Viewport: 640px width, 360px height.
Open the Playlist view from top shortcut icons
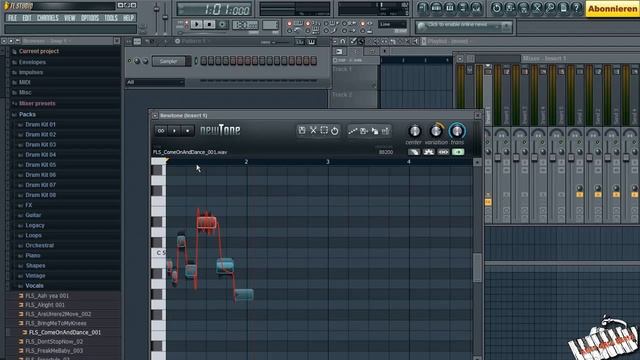[423, 8]
